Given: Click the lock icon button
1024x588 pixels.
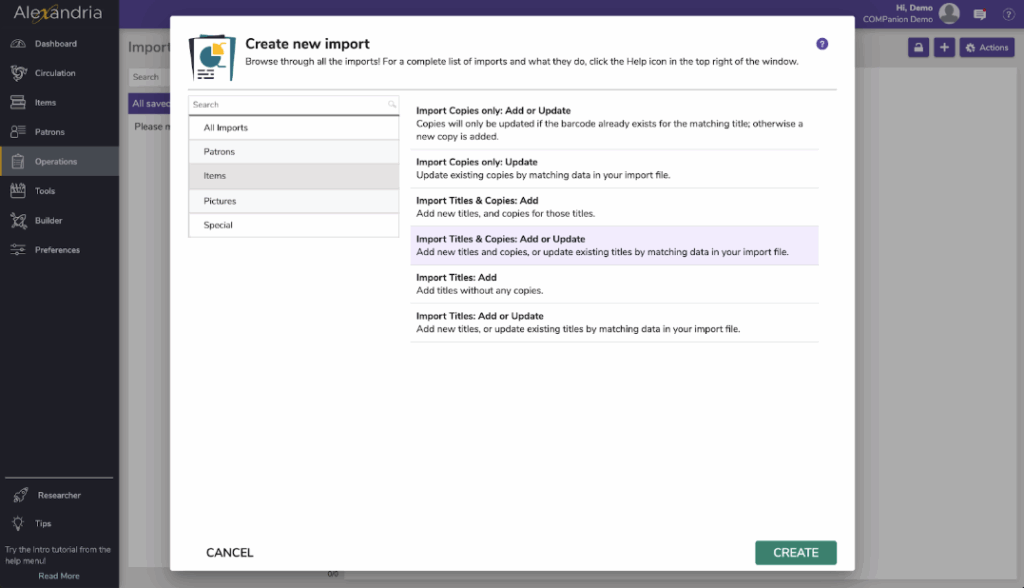Looking at the screenshot, I should tap(918, 48).
